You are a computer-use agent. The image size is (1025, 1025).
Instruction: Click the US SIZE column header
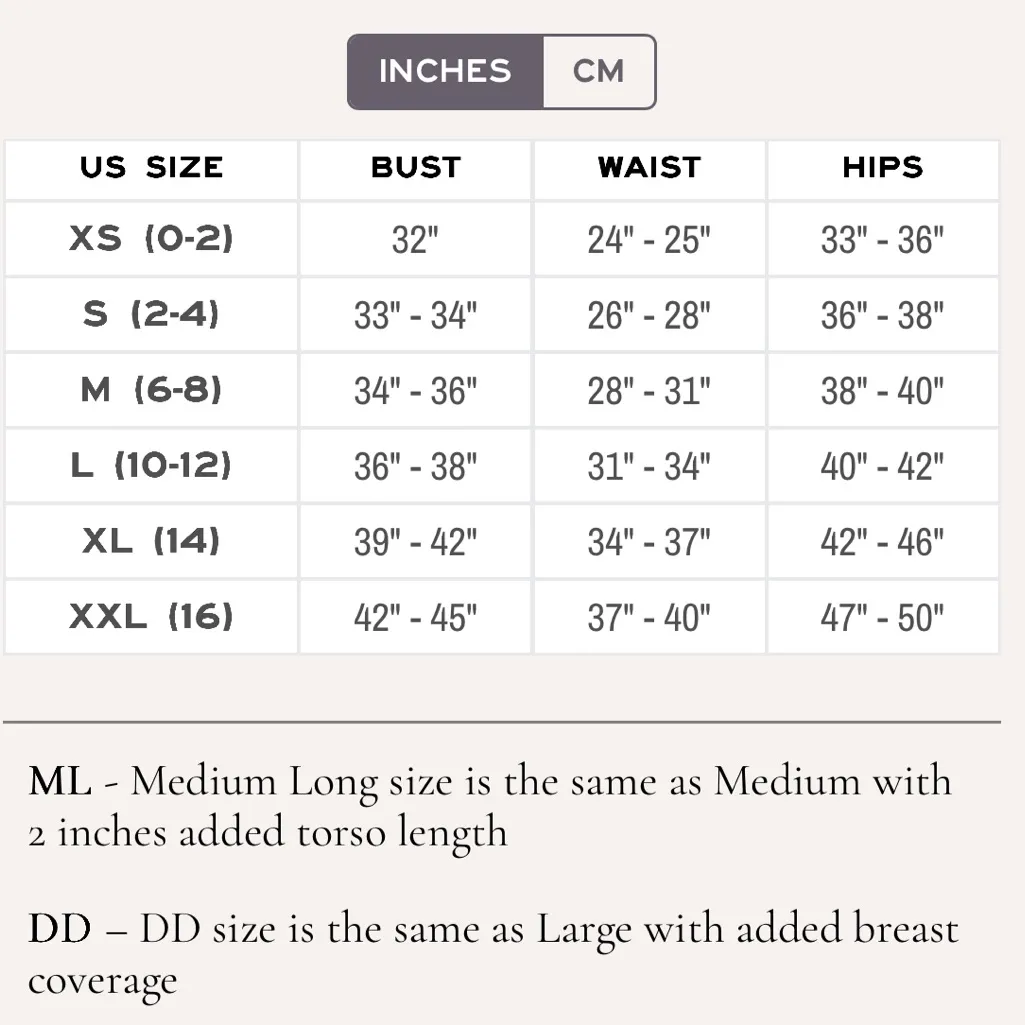click(152, 168)
